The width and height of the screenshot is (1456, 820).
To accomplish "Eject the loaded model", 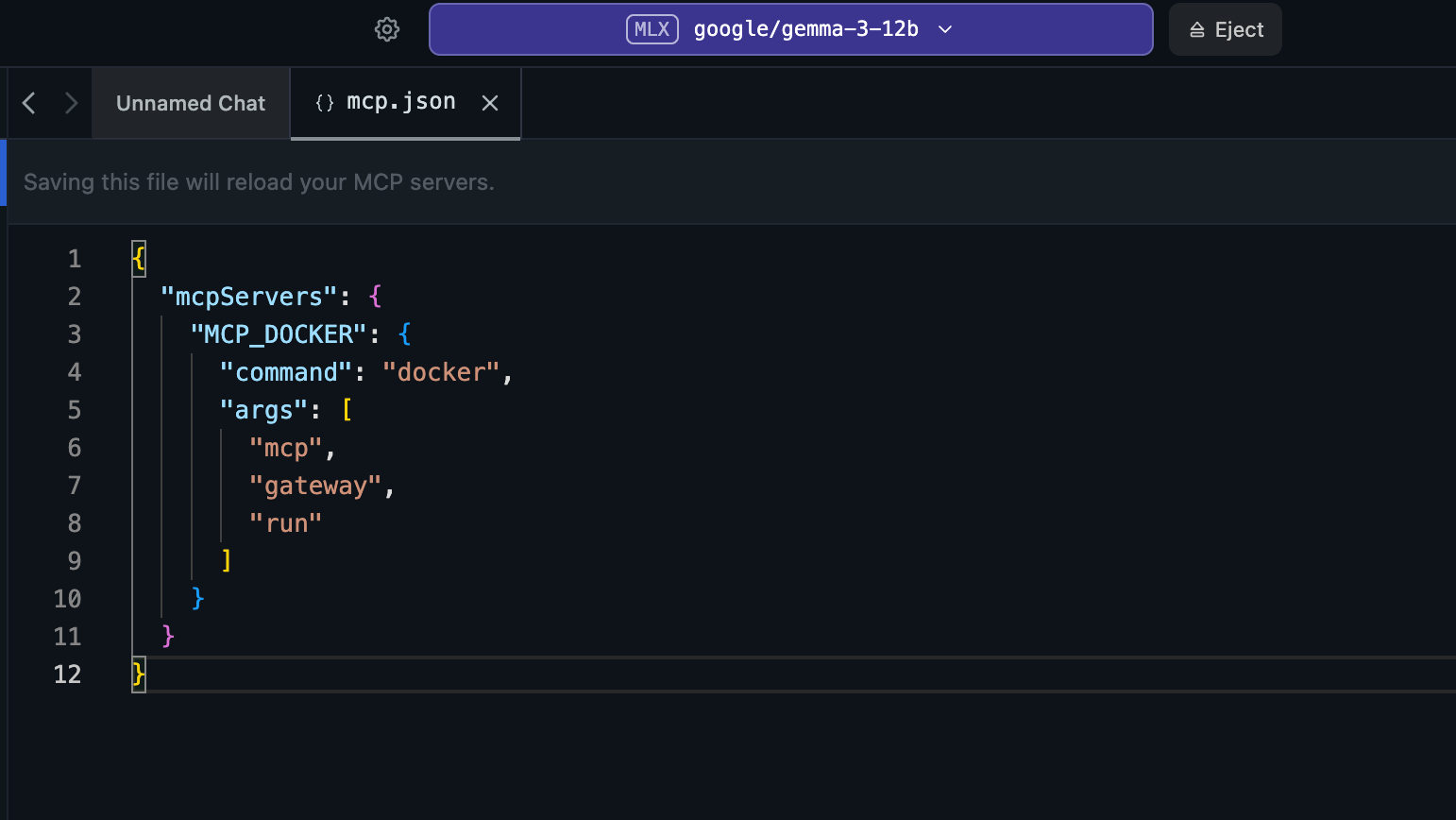I will tap(1225, 29).
